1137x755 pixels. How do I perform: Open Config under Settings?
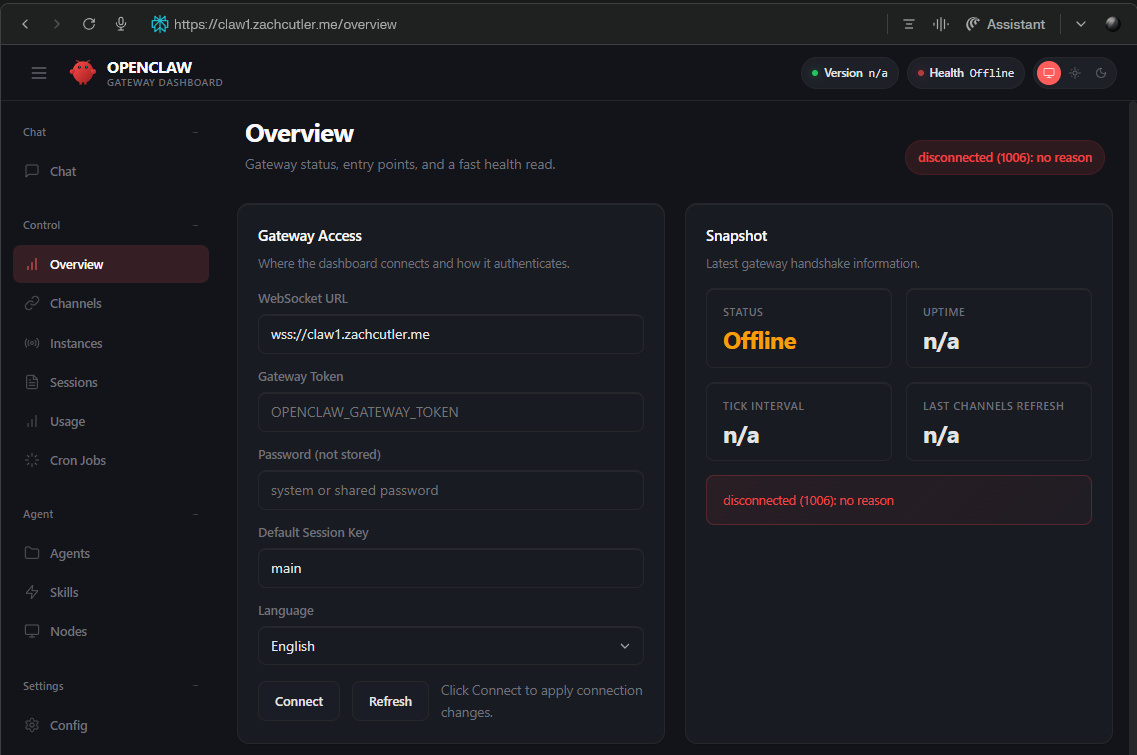pyautogui.click(x=66, y=725)
